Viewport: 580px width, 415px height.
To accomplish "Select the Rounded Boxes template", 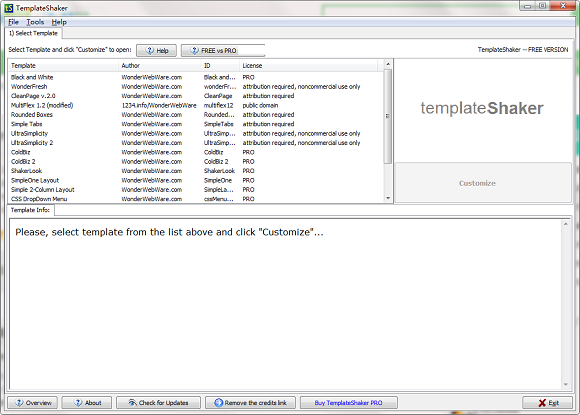I will click(x=196, y=115).
